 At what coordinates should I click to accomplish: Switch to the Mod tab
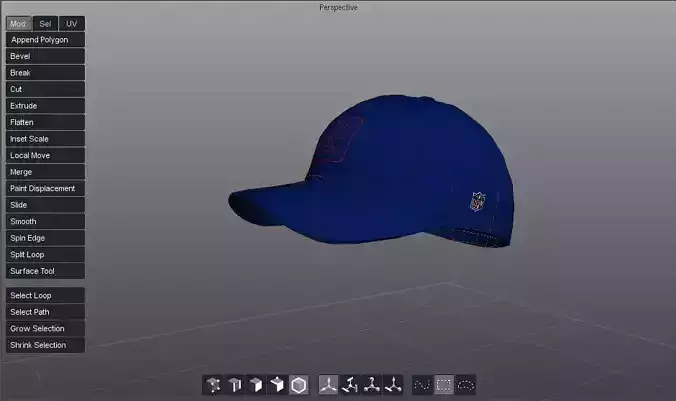[x=19, y=24]
